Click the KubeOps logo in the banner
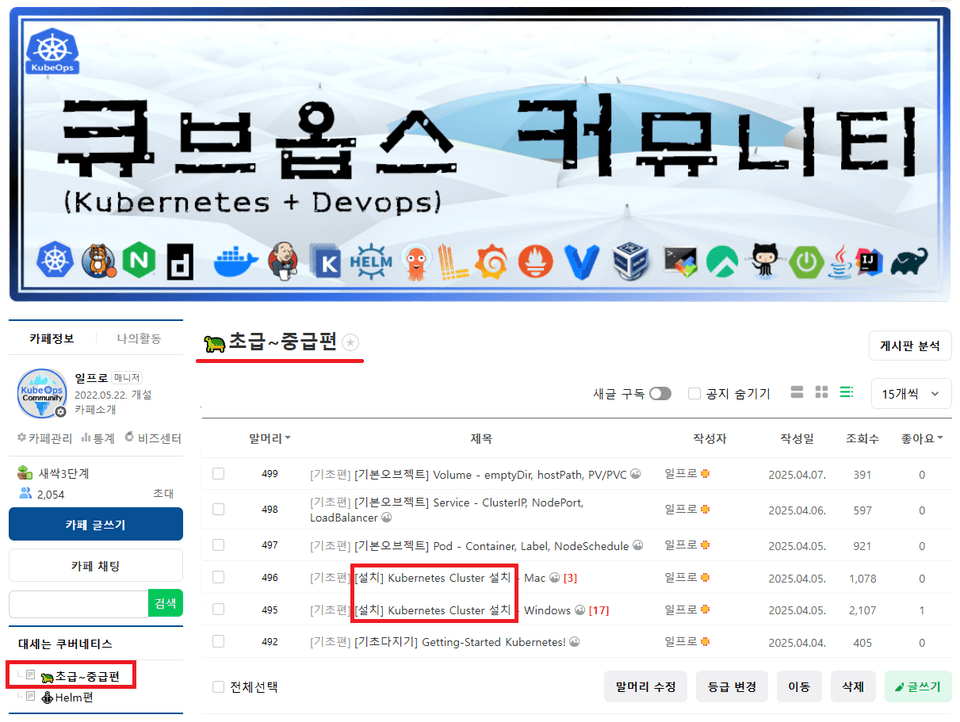Image resolution: width=960 pixels, height=722 pixels. coord(52,51)
